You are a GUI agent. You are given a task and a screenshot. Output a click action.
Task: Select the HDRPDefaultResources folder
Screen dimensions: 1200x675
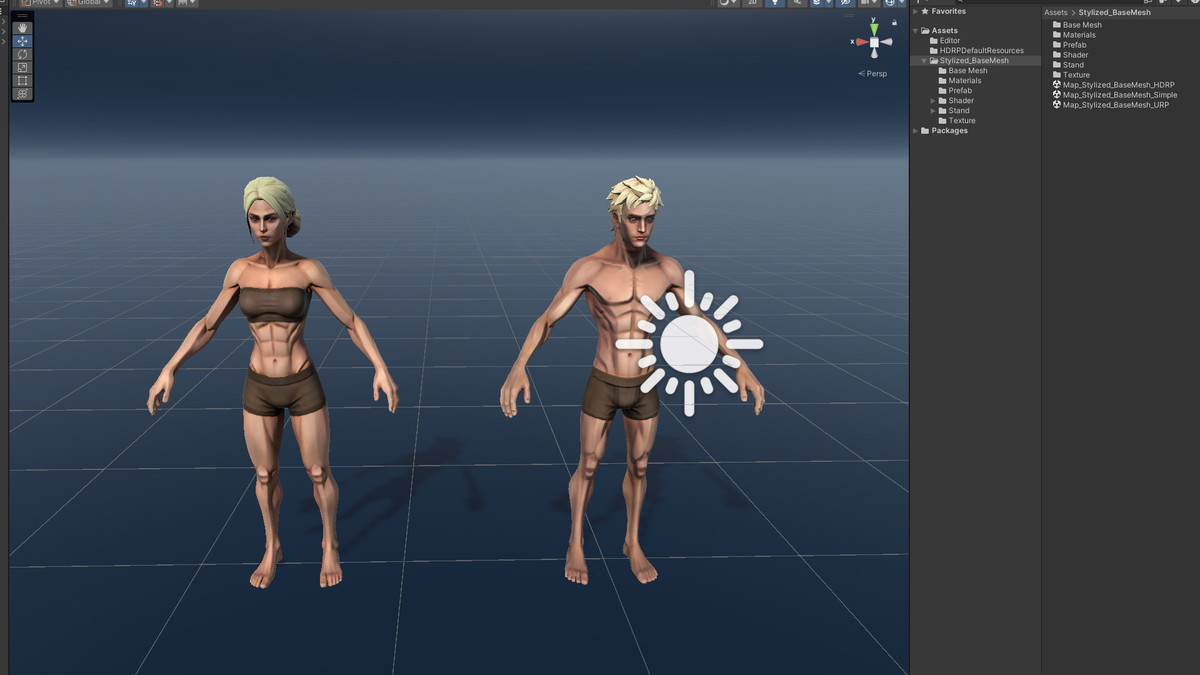pyautogui.click(x=975, y=51)
